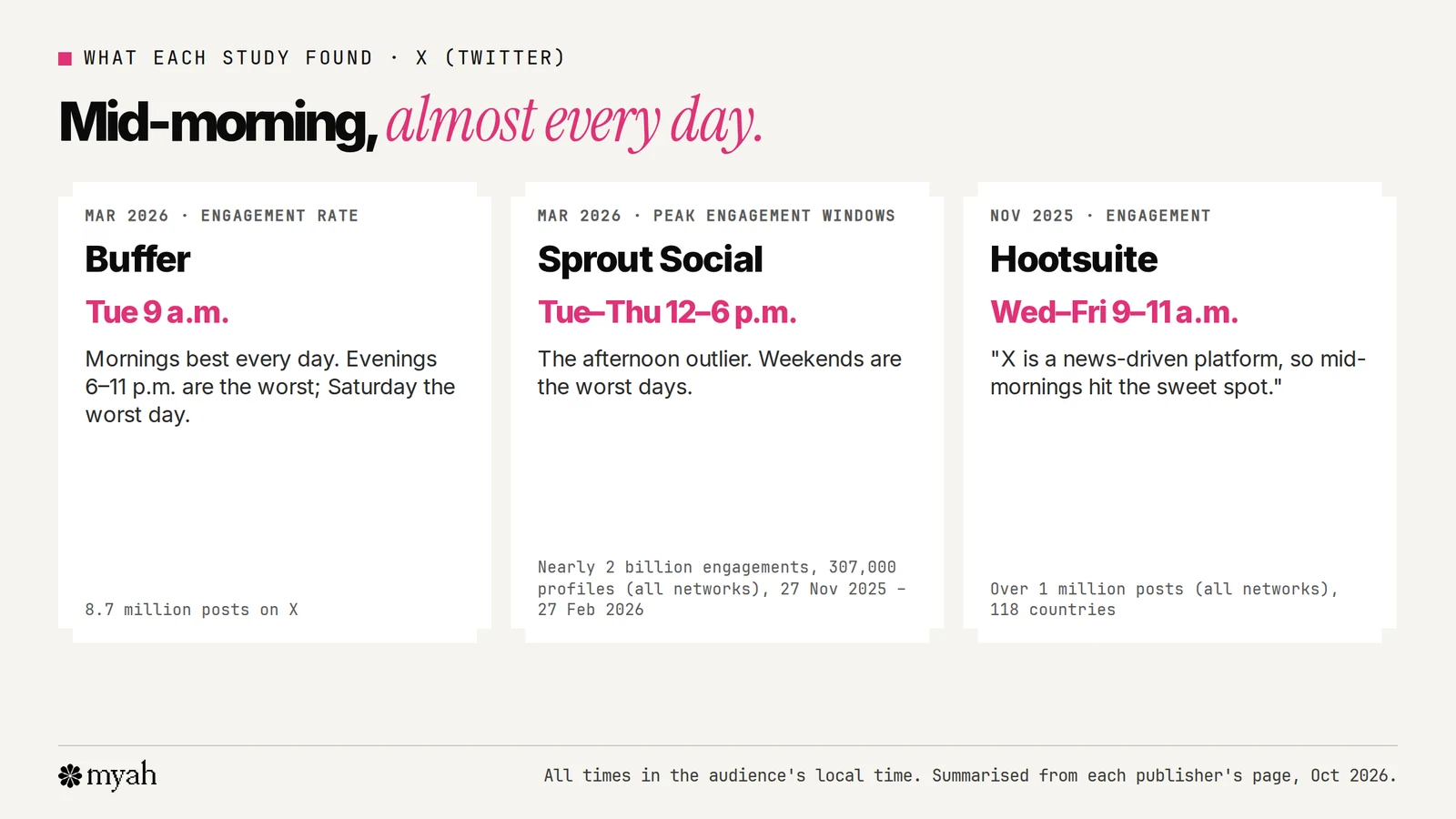Click the "Tue–Thu 12–6 p.m." time heading
This screenshot has width=1456, height=819.
pos(667,312)
